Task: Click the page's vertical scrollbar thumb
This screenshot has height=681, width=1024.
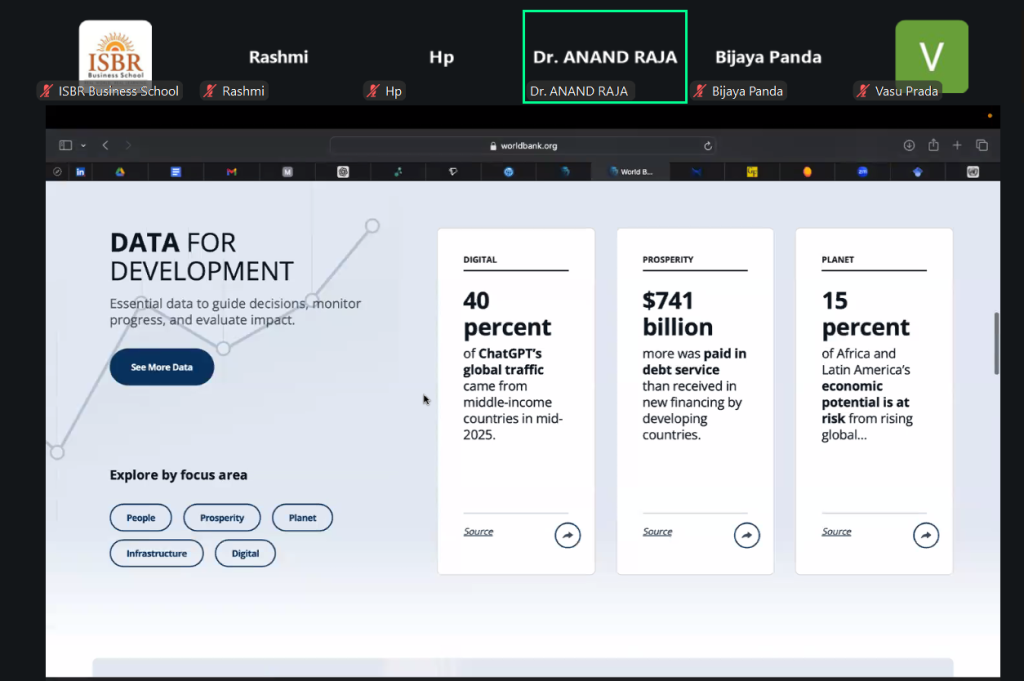Action: (x=995, y=343)
